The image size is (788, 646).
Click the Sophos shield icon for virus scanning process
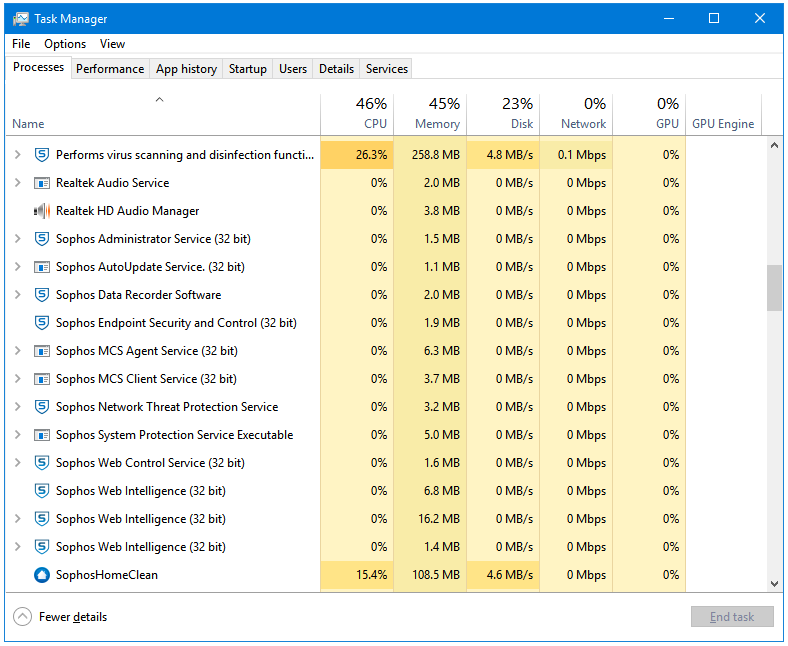pos(42,155)
